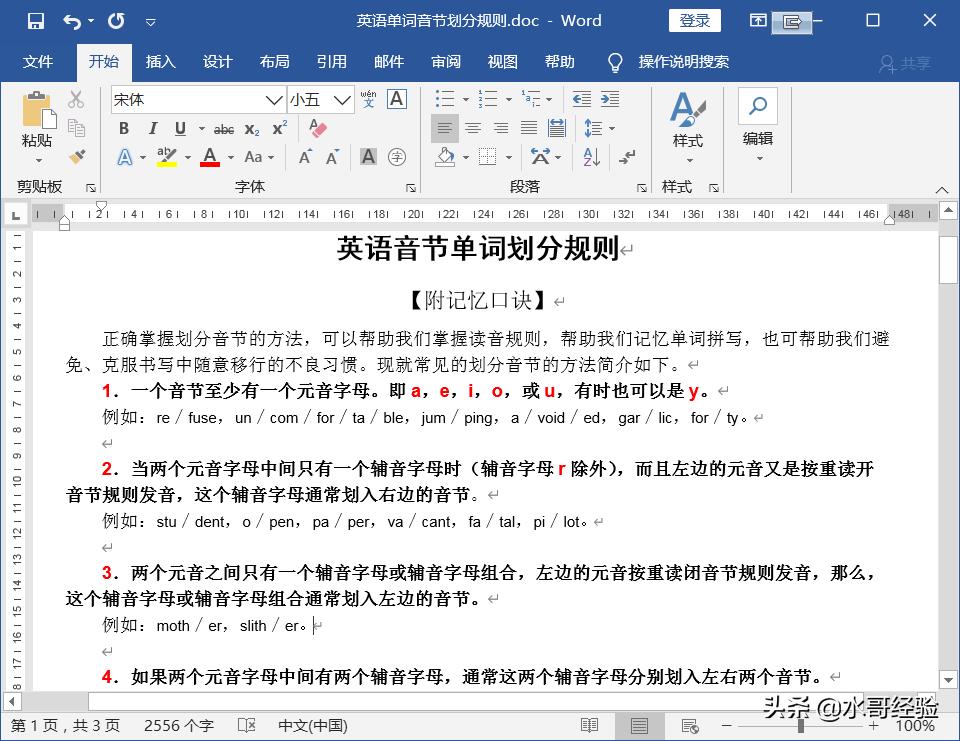The height and width of the screenshot is (741, 960).
Task: Expand the line spacing options dropdown
Action: [x=612, y=129]
